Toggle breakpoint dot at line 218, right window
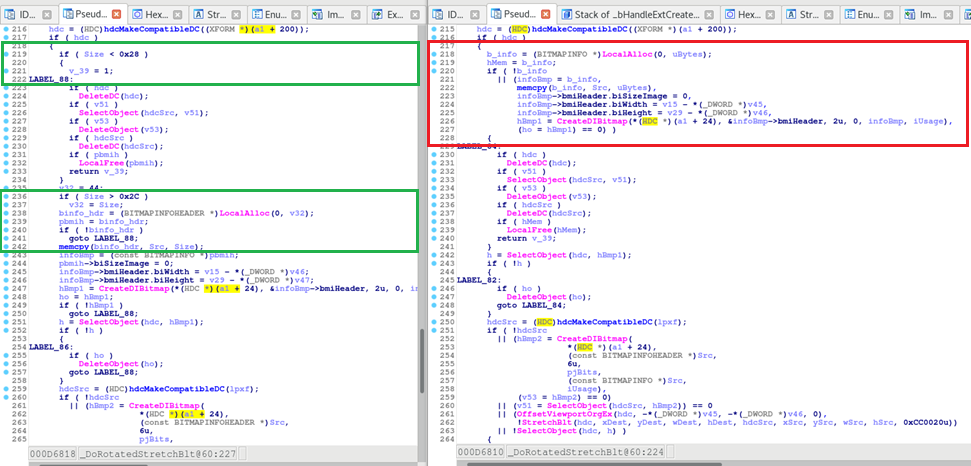Image resolution: width=971 pixels, height=466 pixels. click(433, 54)
